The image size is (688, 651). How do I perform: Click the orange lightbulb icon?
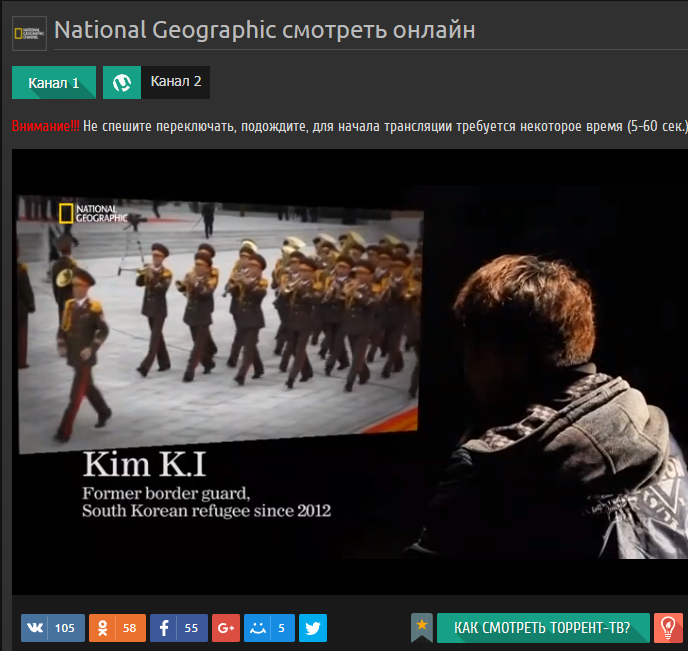tap(668, 628)
